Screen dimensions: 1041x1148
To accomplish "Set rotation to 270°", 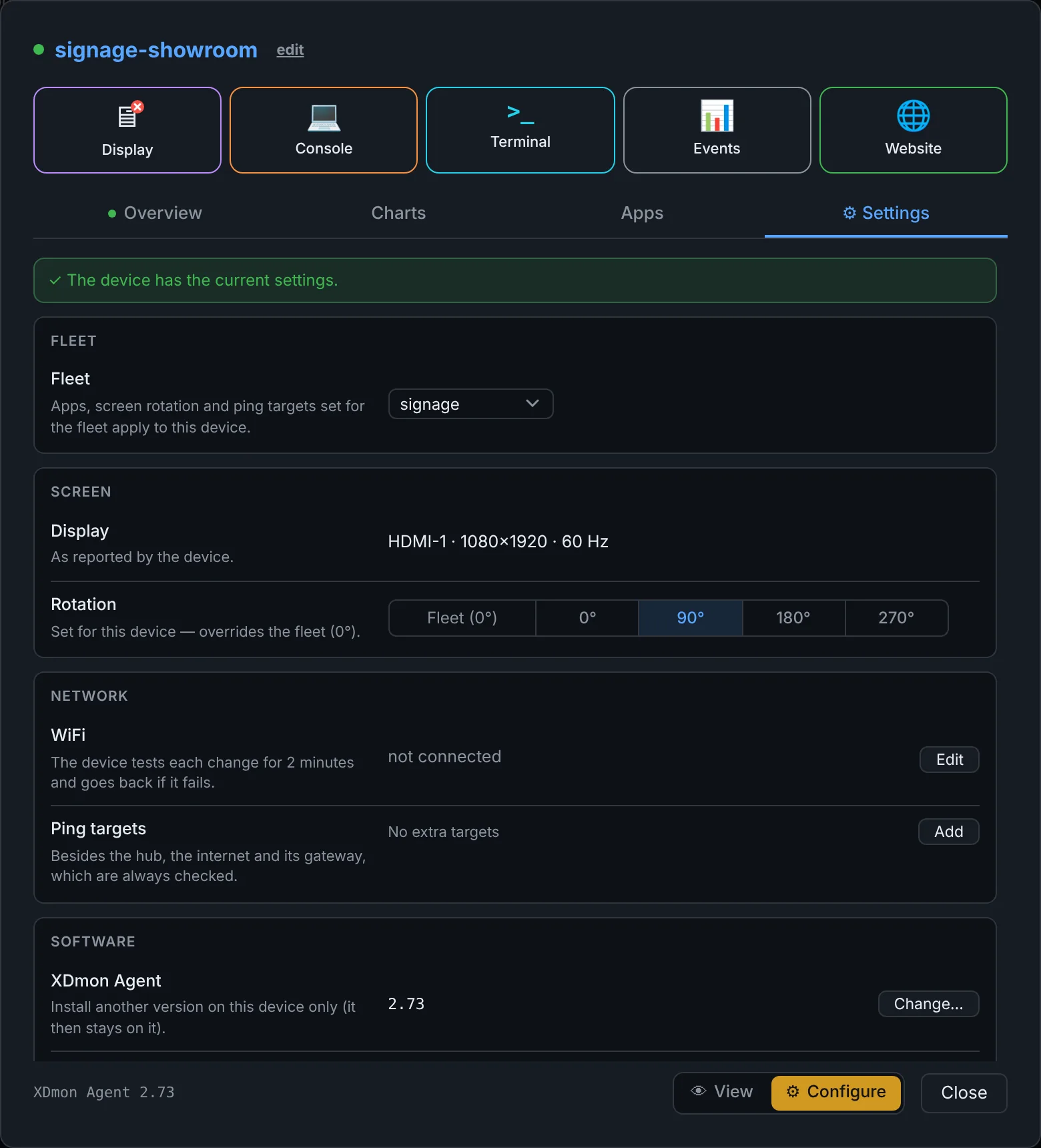I will [896, 618].
